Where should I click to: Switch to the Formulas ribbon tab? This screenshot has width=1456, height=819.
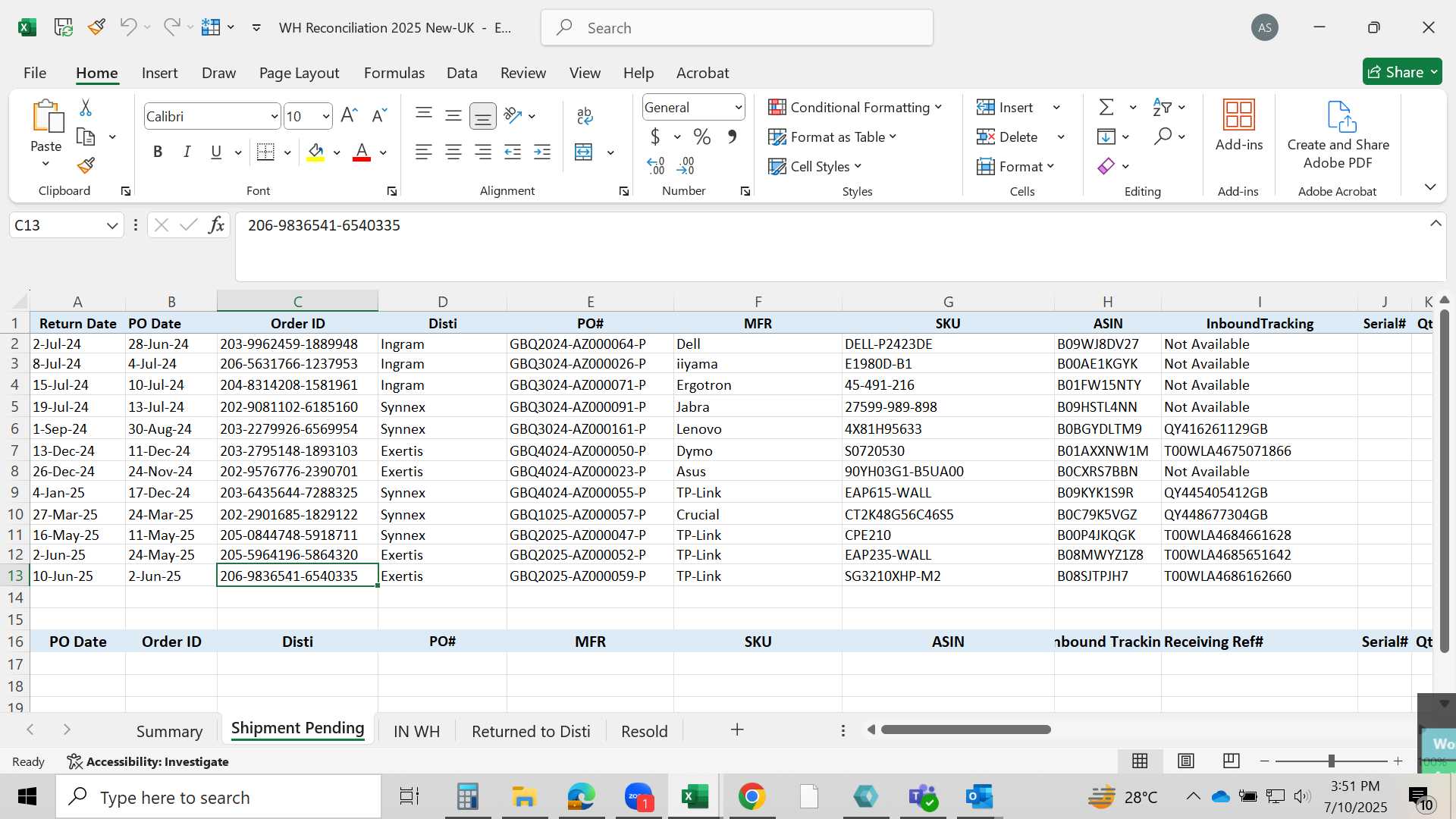(394, 73)
